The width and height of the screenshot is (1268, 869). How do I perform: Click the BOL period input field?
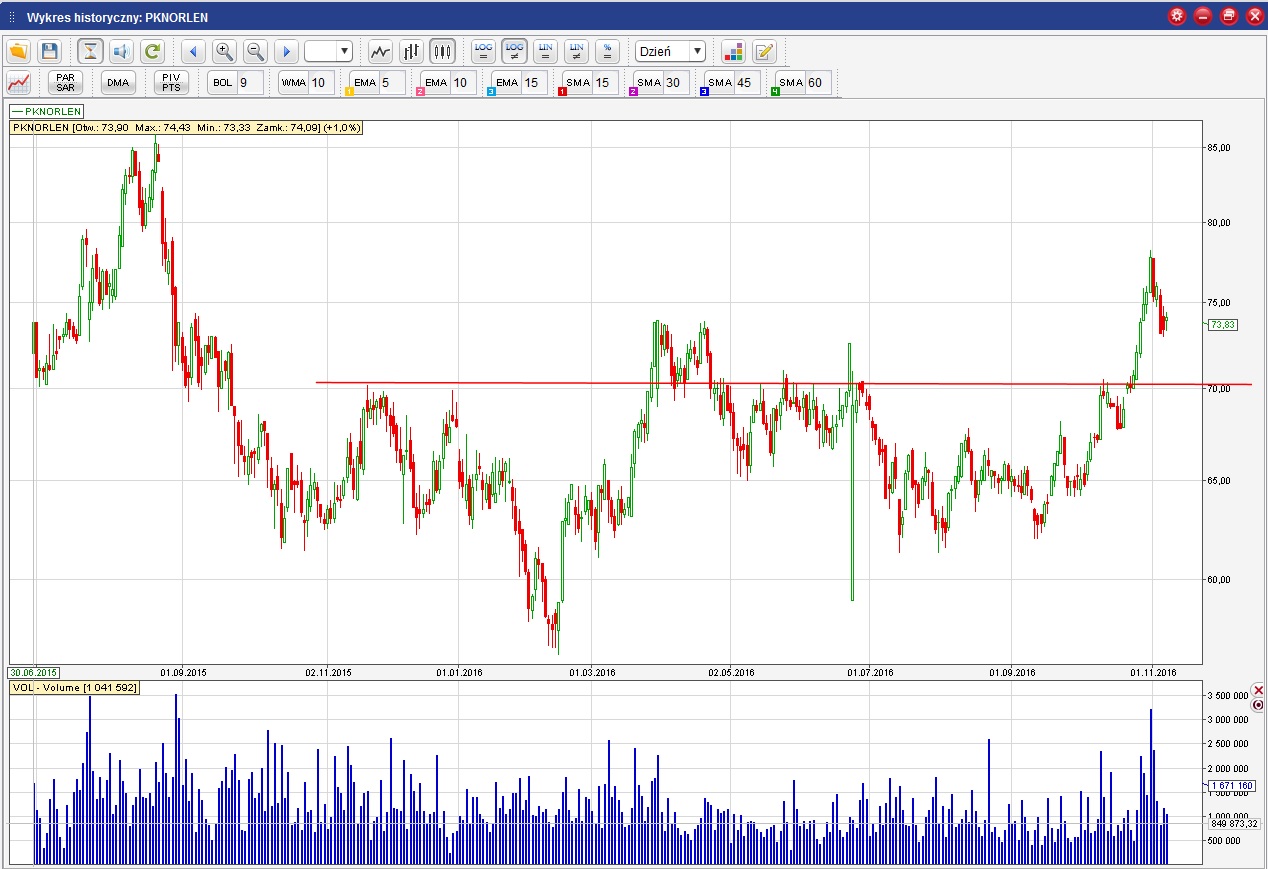point(249,82)
